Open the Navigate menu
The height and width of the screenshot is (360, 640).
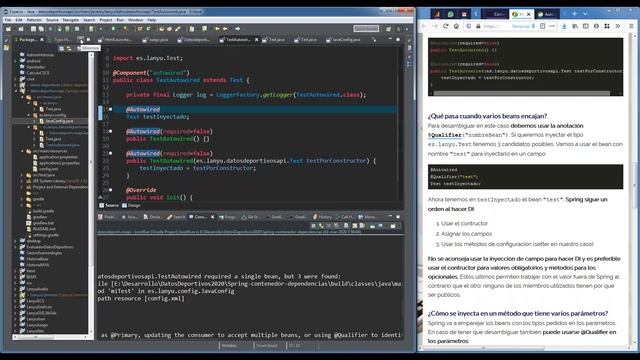point(71,20)
